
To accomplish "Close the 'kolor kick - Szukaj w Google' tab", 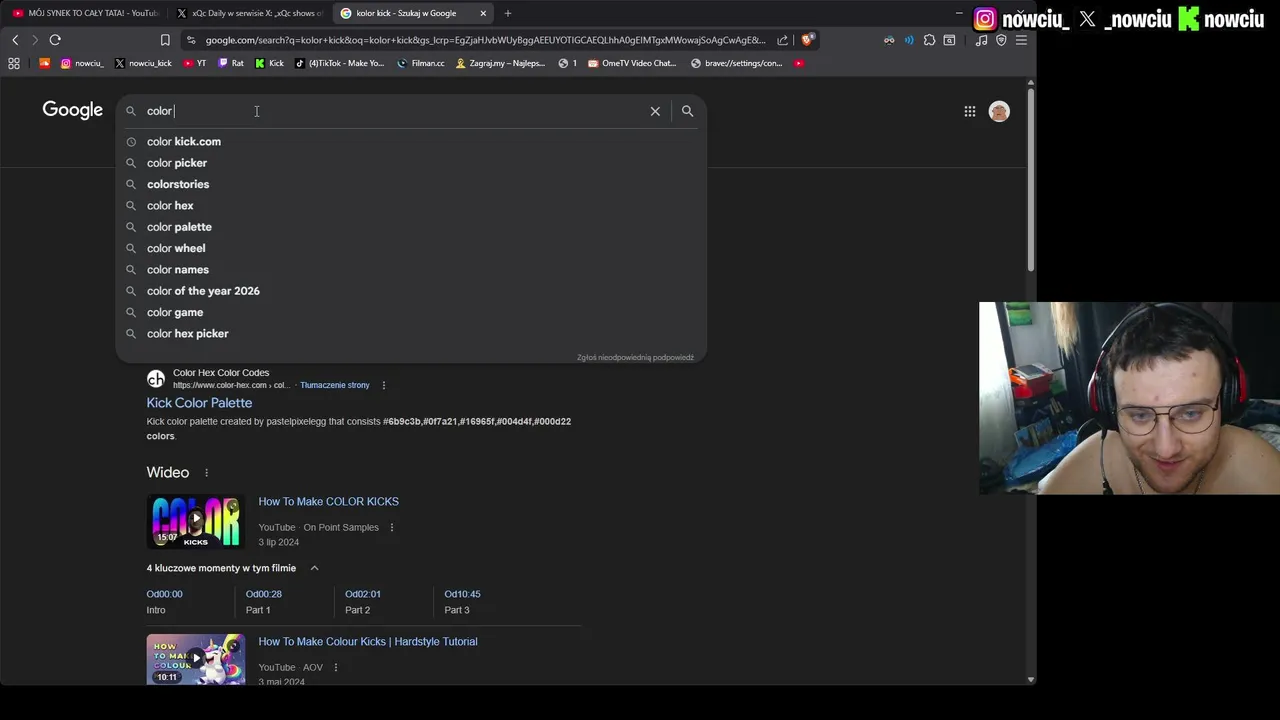I will (x=484, y=13).
